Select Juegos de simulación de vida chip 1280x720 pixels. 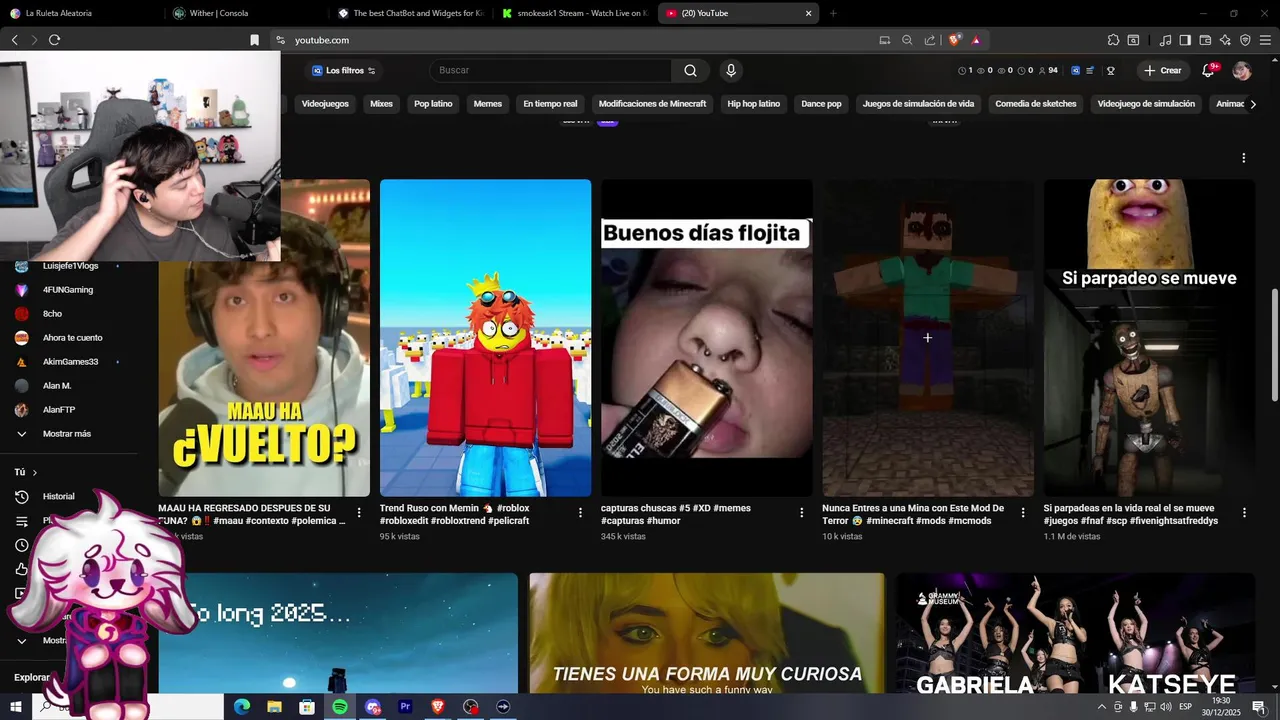pyautogui.click(x=918, y=104)
